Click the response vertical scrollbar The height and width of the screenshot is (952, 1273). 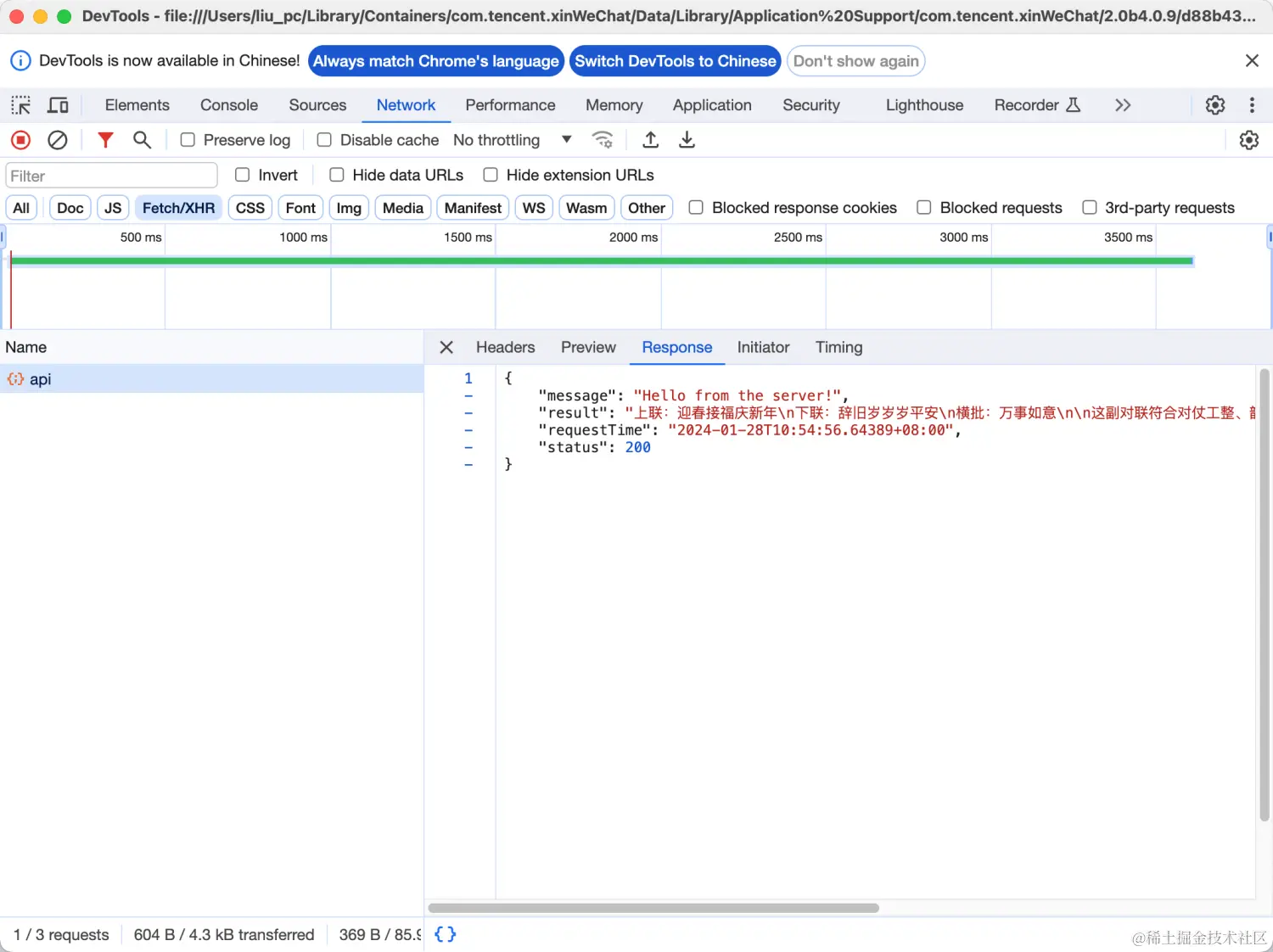tap(1265, 594)
